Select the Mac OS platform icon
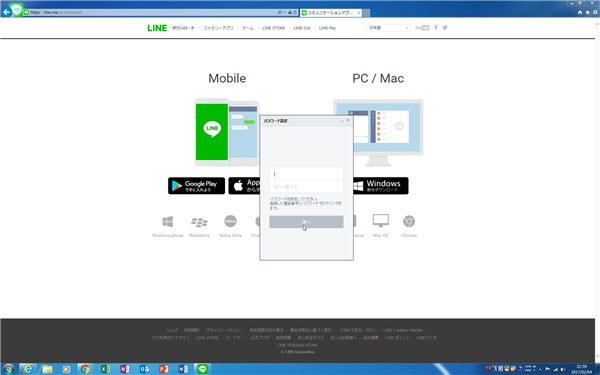The image size is (600, 375). pyautogui.click(x=381, y=220)
